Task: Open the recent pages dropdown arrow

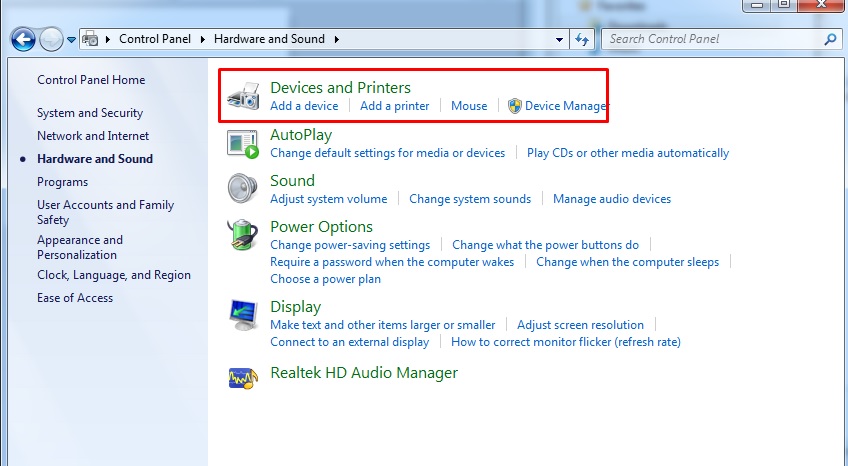Action: click(71, 39)
